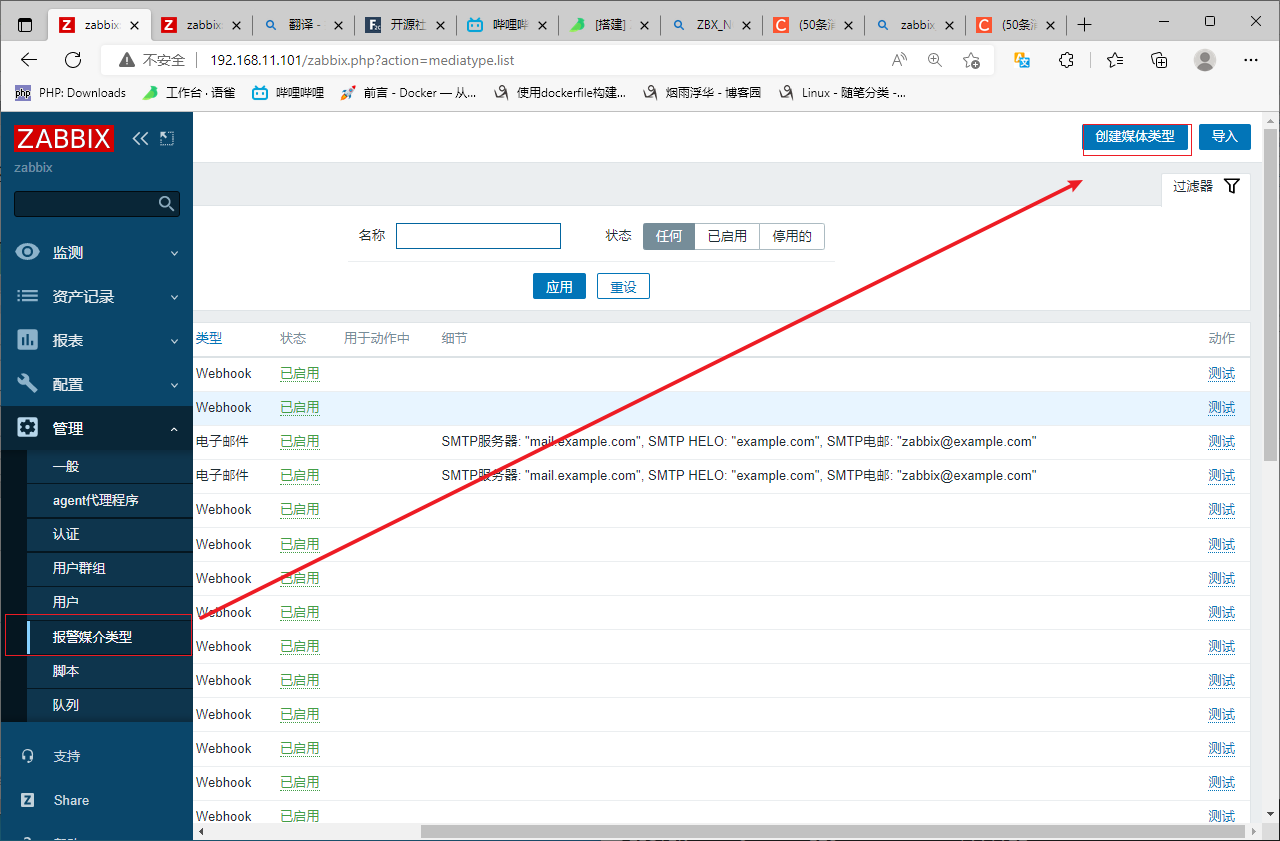Screen dimensions: 1280x841
Task: Click 创建媒体类型 button
Action: [1135, 136]
